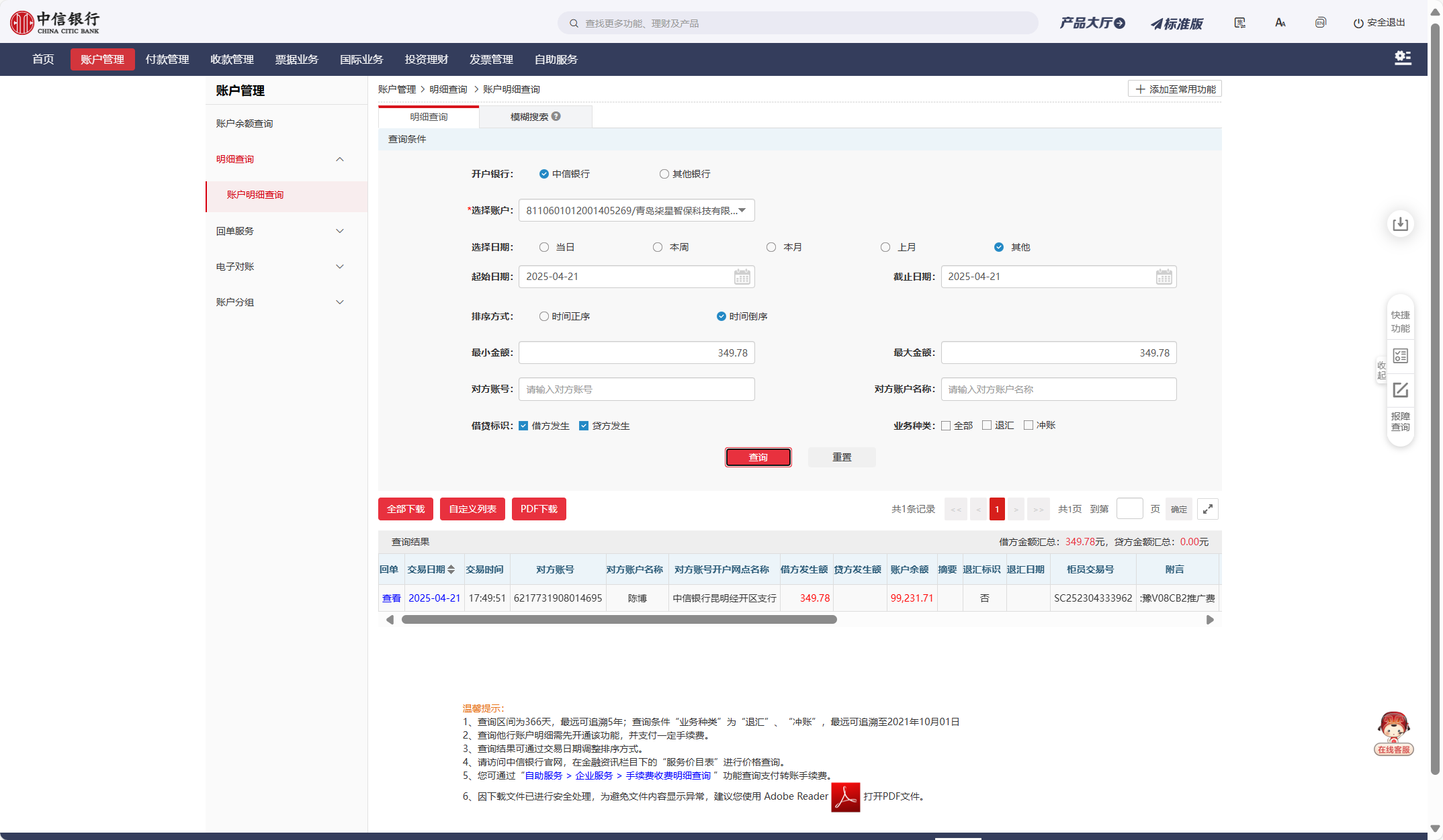This screenshot has height=840, width=1443.
Task: Click the download icon on right edge
Action: (1400, 224)
